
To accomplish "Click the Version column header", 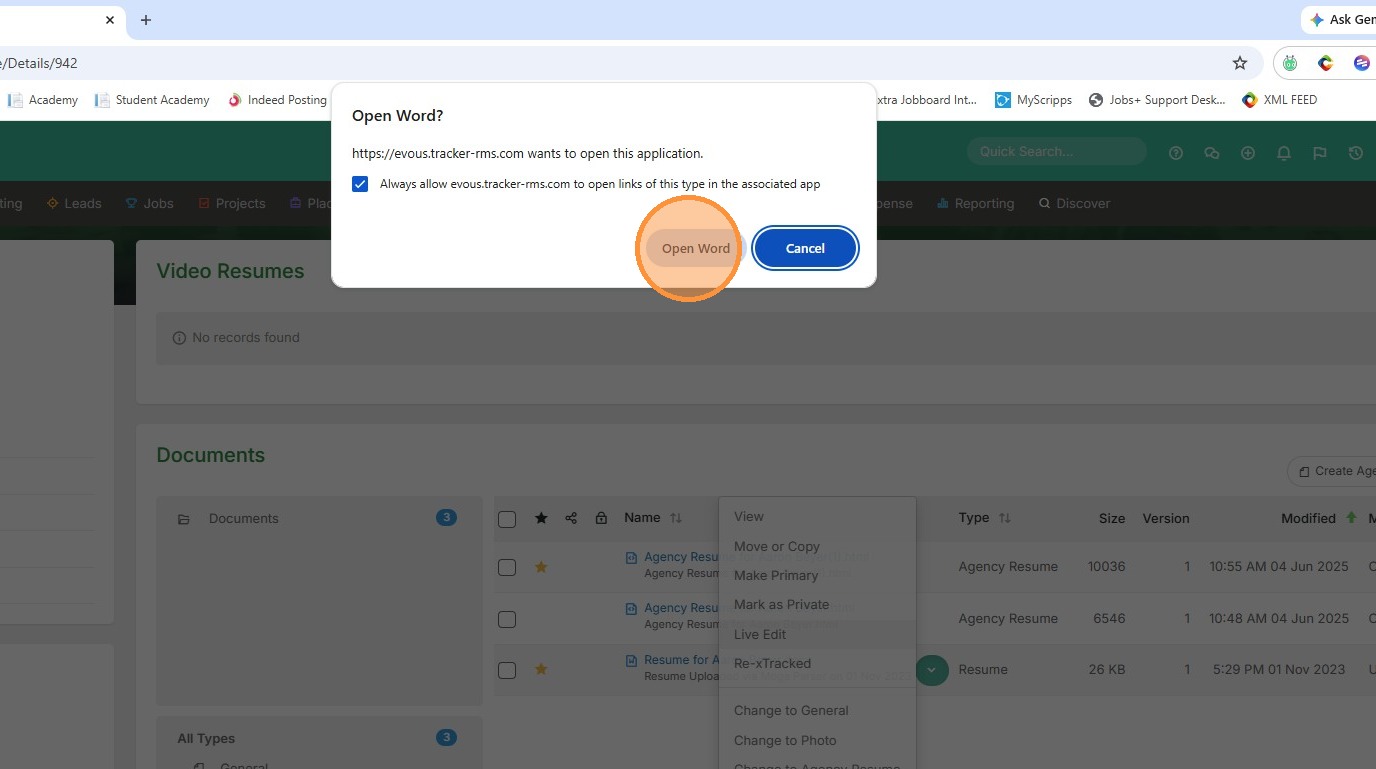I will pyautogui.click(x=1166, y=518).
